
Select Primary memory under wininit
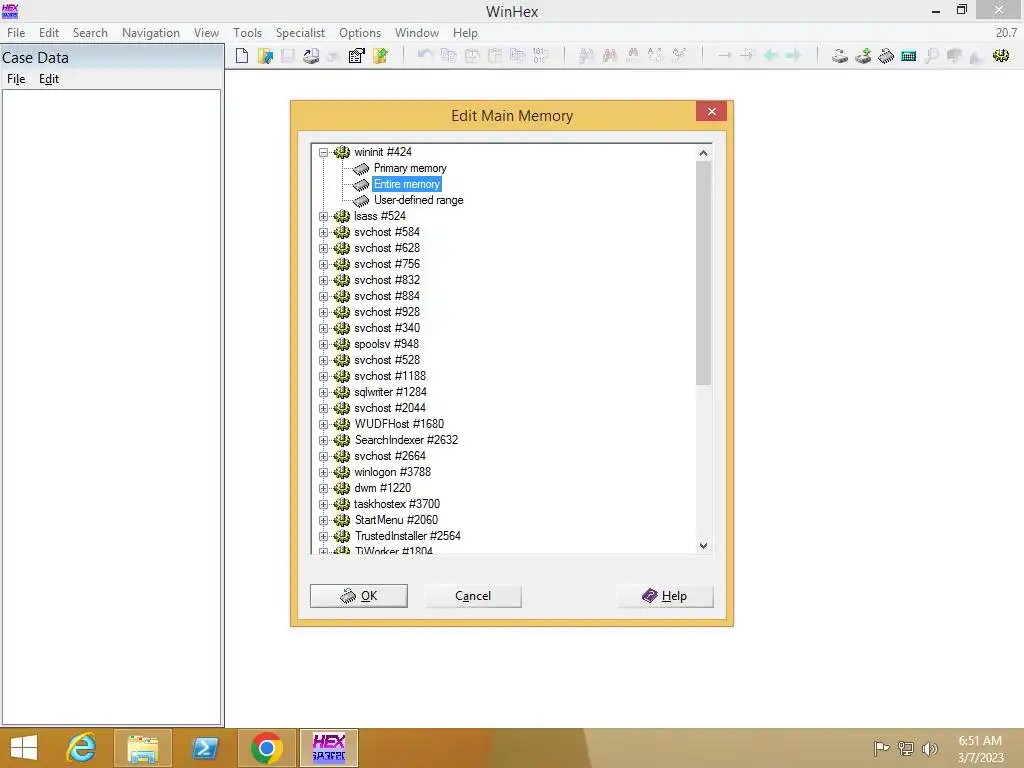(410, 168)
